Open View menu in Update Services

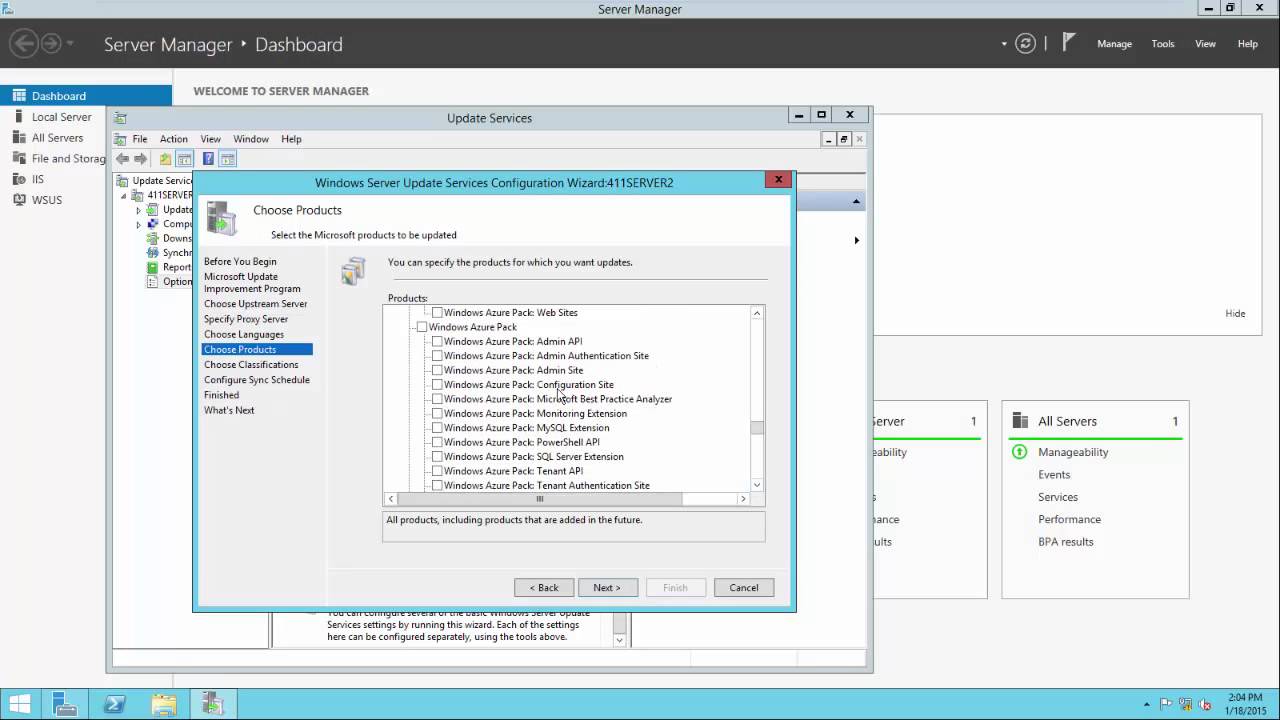coord(210,139)
